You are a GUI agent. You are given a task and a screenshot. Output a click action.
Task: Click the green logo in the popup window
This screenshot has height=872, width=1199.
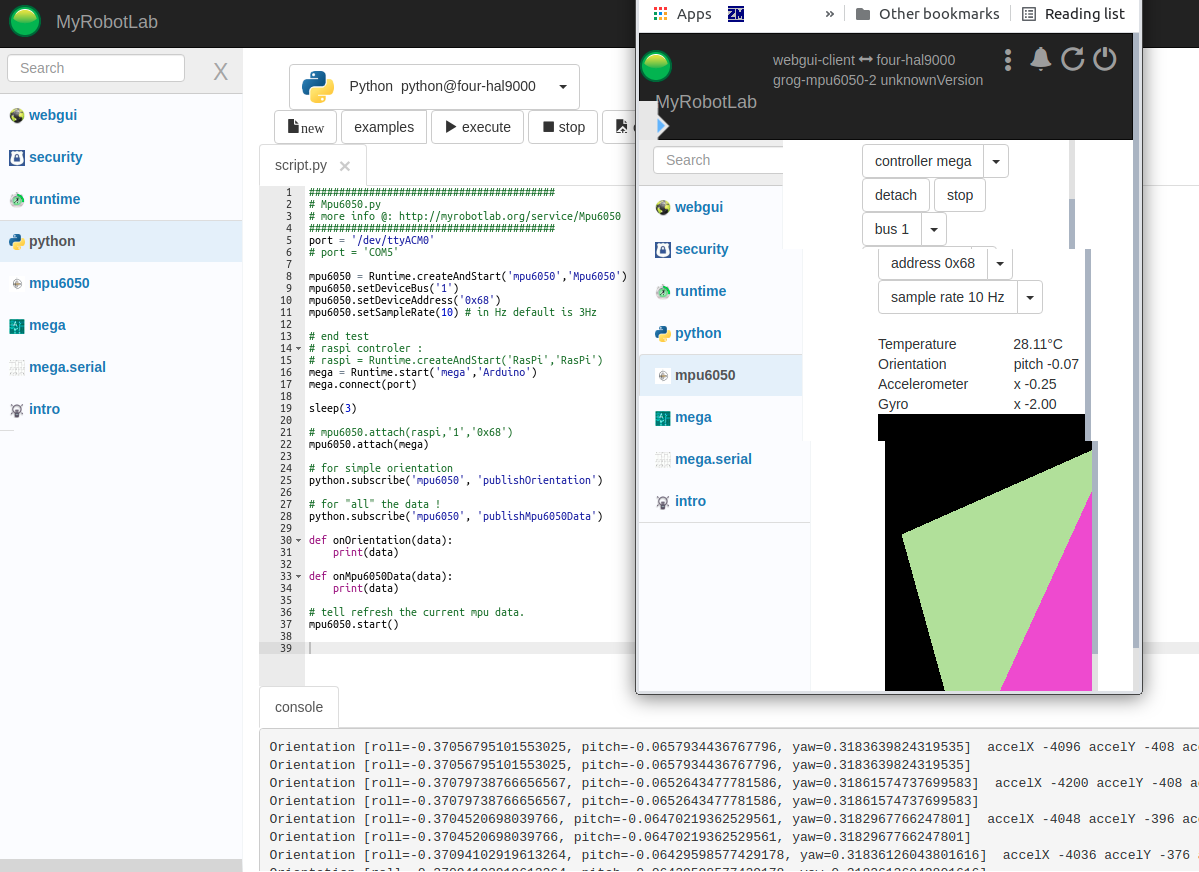(x=656, y=67)
